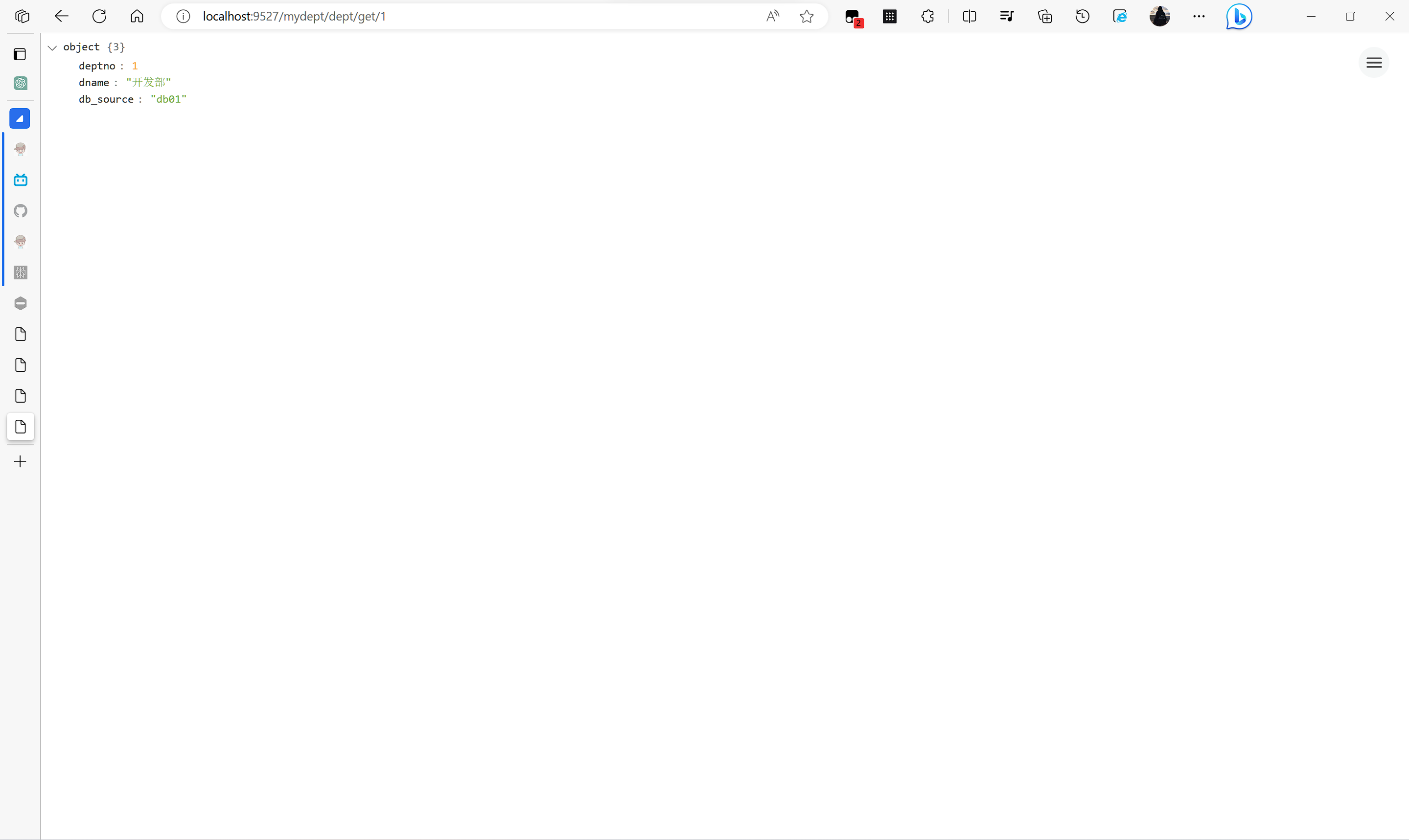Switch to the gray snowflake-pattern tab
1409x840 pixels.
pos(21,273)
